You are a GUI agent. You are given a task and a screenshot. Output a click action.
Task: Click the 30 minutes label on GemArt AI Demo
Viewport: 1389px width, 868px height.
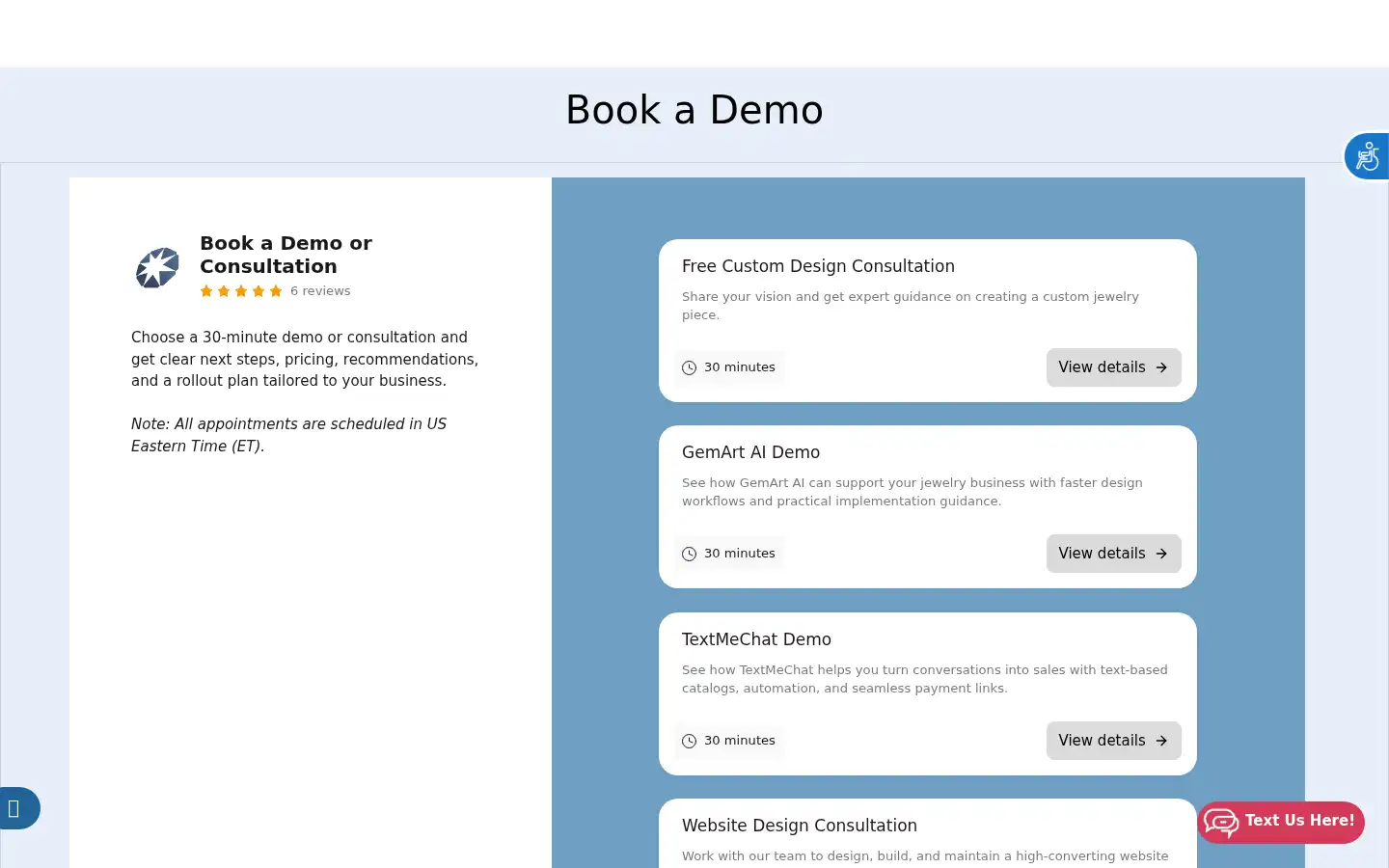tap(740, 554)
